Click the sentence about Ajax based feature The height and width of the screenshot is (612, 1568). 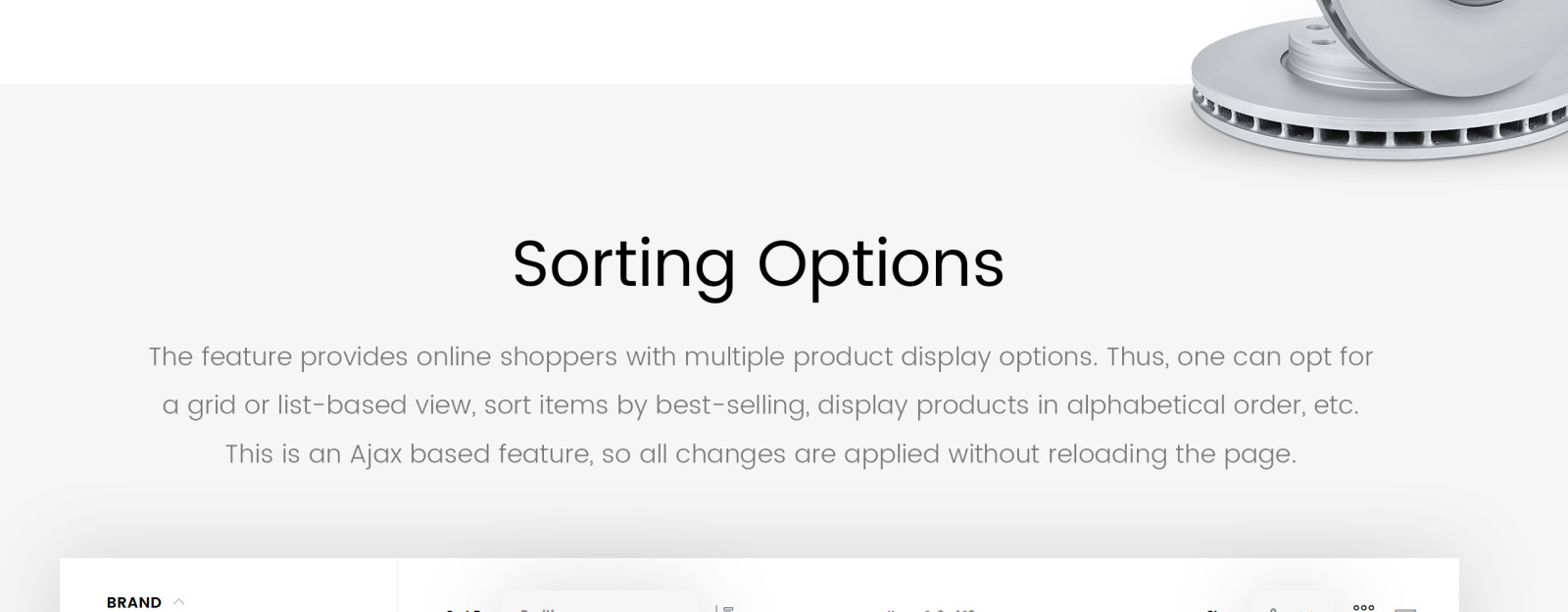pyautogui.click(x=760, y=454)
